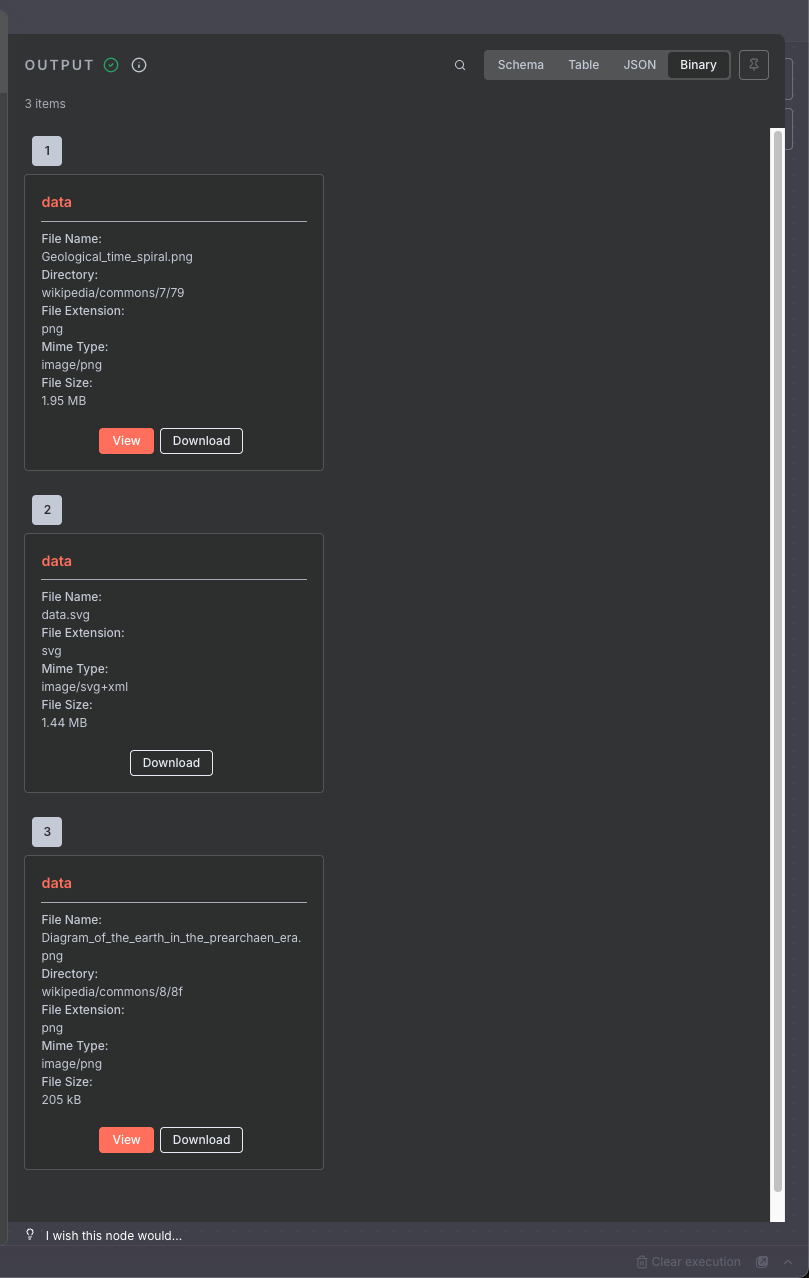The height and width of the screenshot is (1278, 809).
Task: View the Geological_time_spiral.png file
Action: click(x=126, y=440)
